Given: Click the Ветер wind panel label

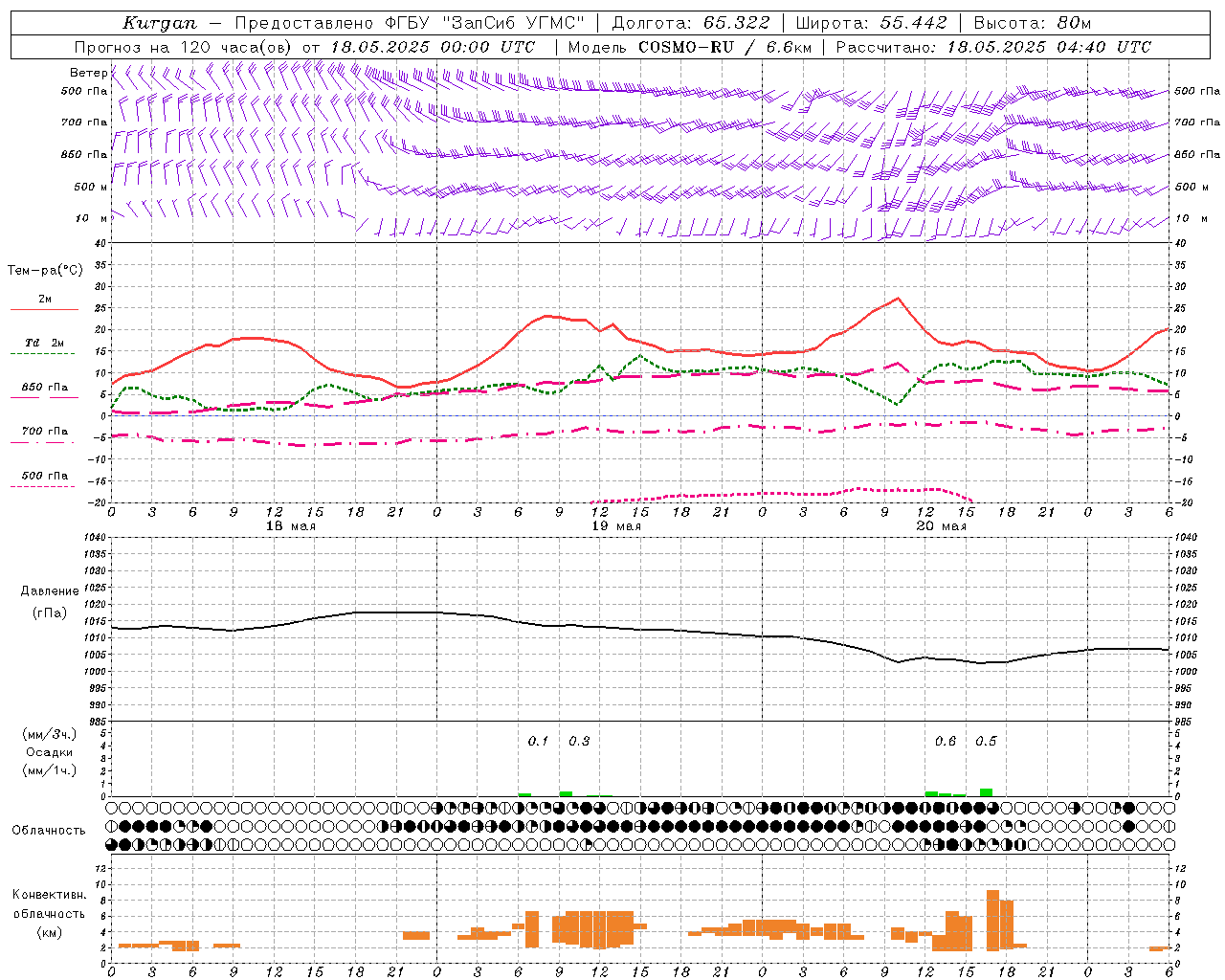Looking at the screenshot, I should pos(88,73).
